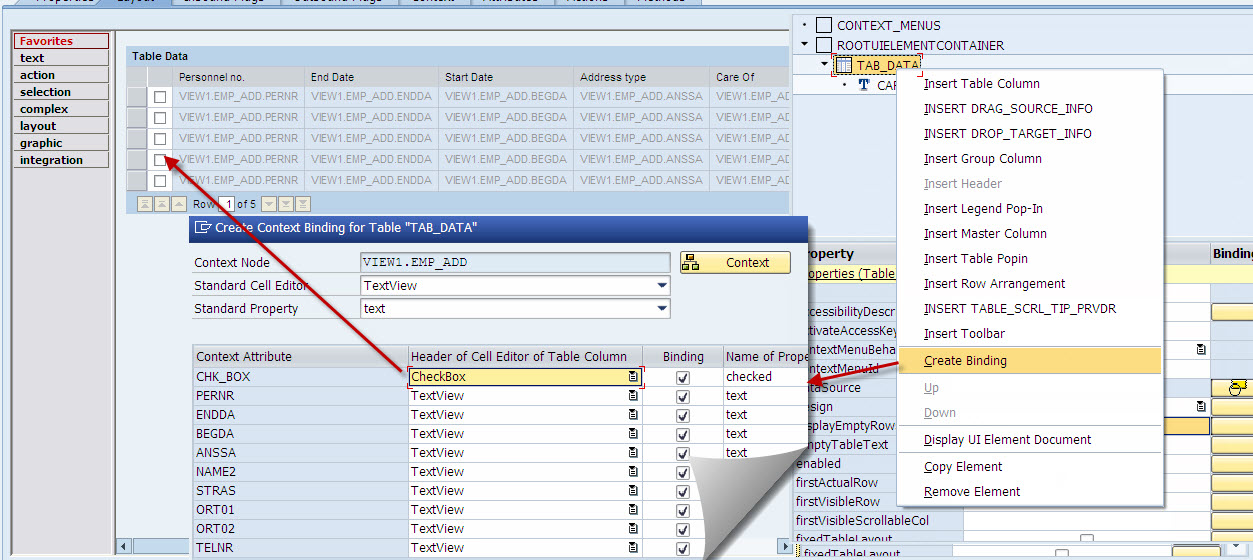The height and width of the screenshot is (560, 1253).
Task: Click previous-row arrow in Table Data pager
Action: pyautogui.click(x=177, y=204)
